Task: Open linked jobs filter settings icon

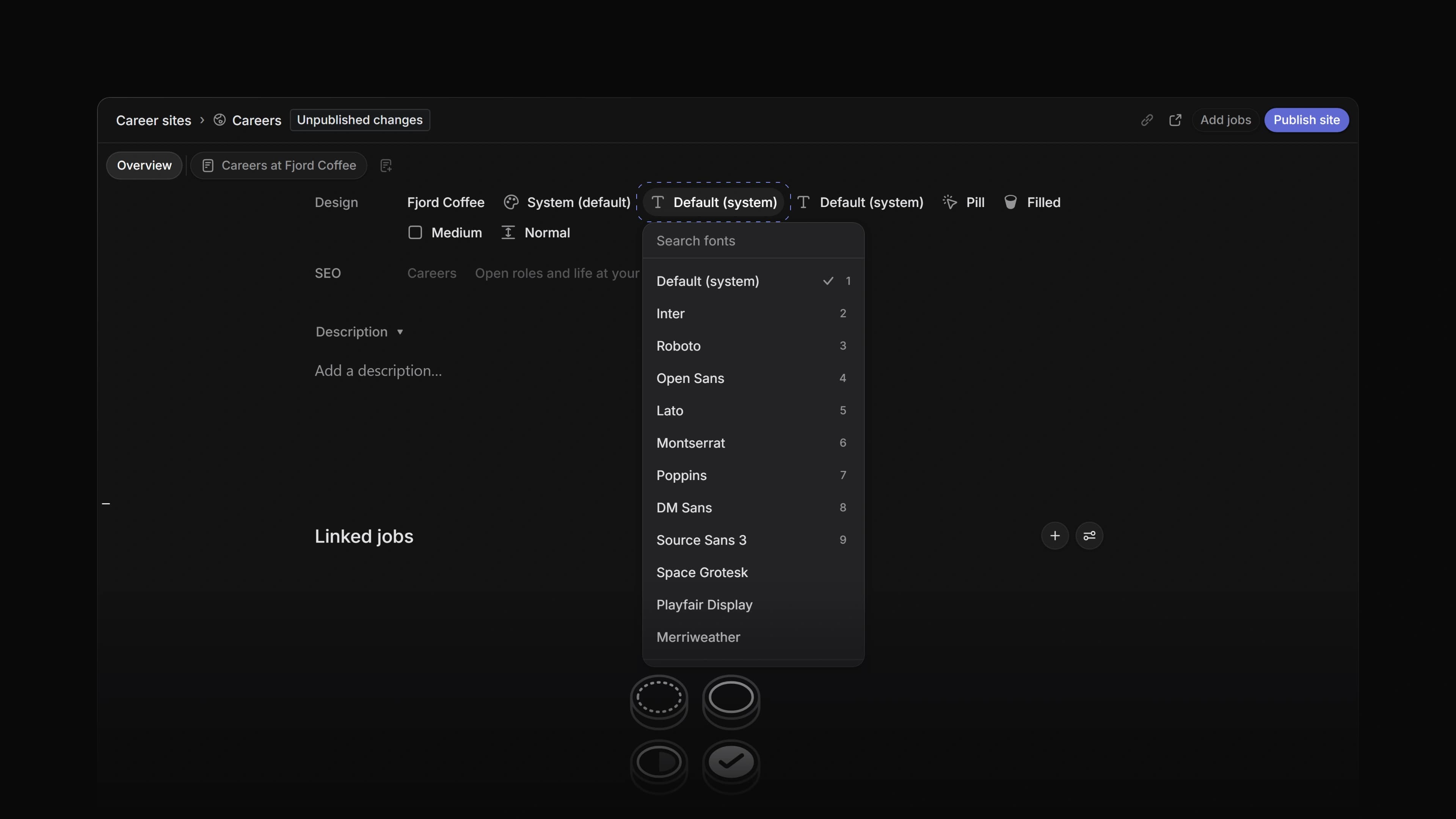Action: click(x=1089, y=536)
